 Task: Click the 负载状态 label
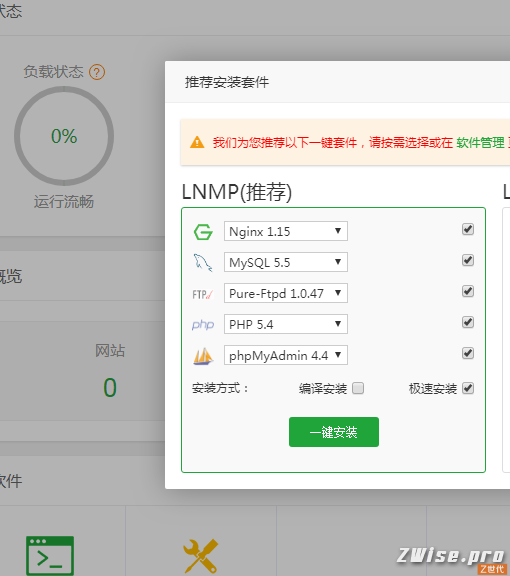click(x=54, y=72)
